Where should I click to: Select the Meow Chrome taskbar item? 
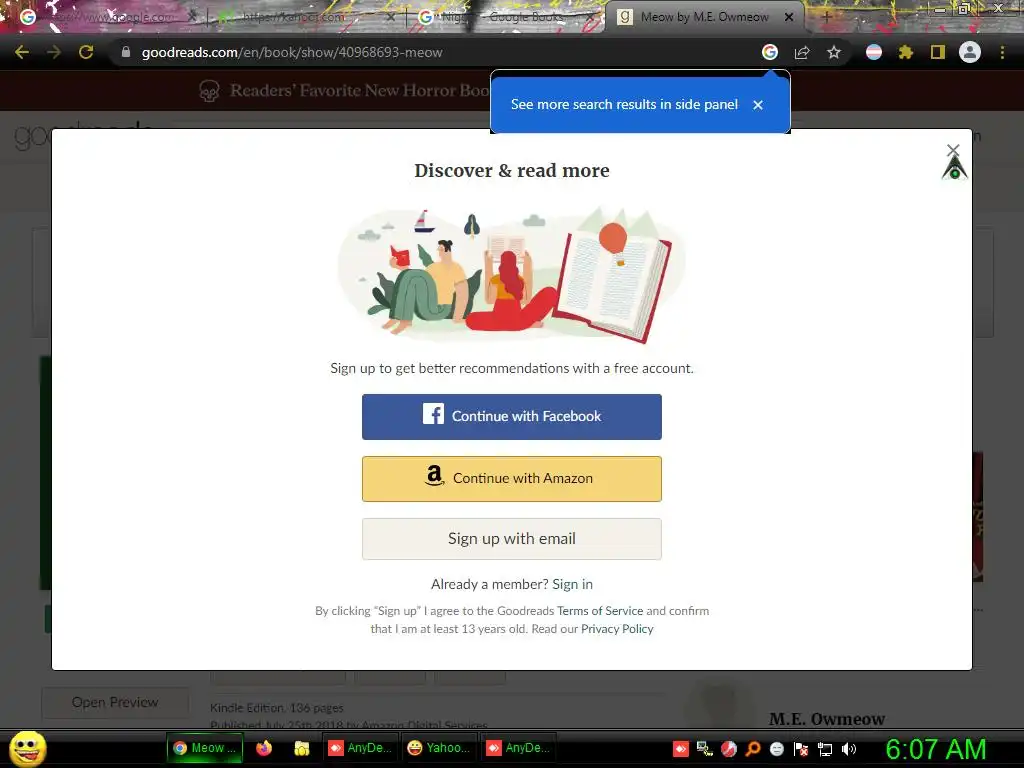pos(205,748)
